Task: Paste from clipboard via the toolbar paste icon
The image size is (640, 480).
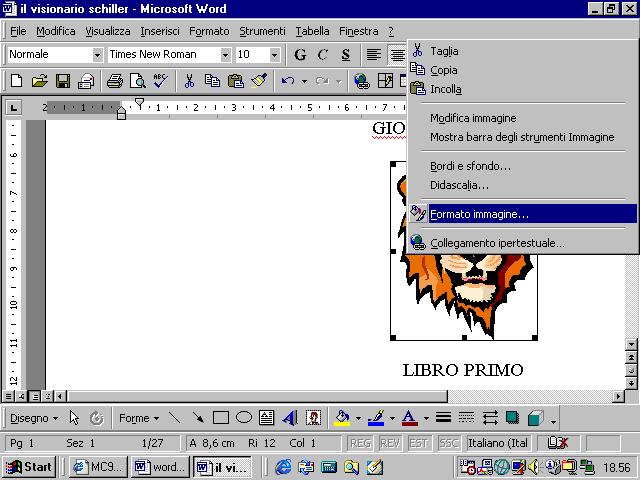Action: coord(236,80)
